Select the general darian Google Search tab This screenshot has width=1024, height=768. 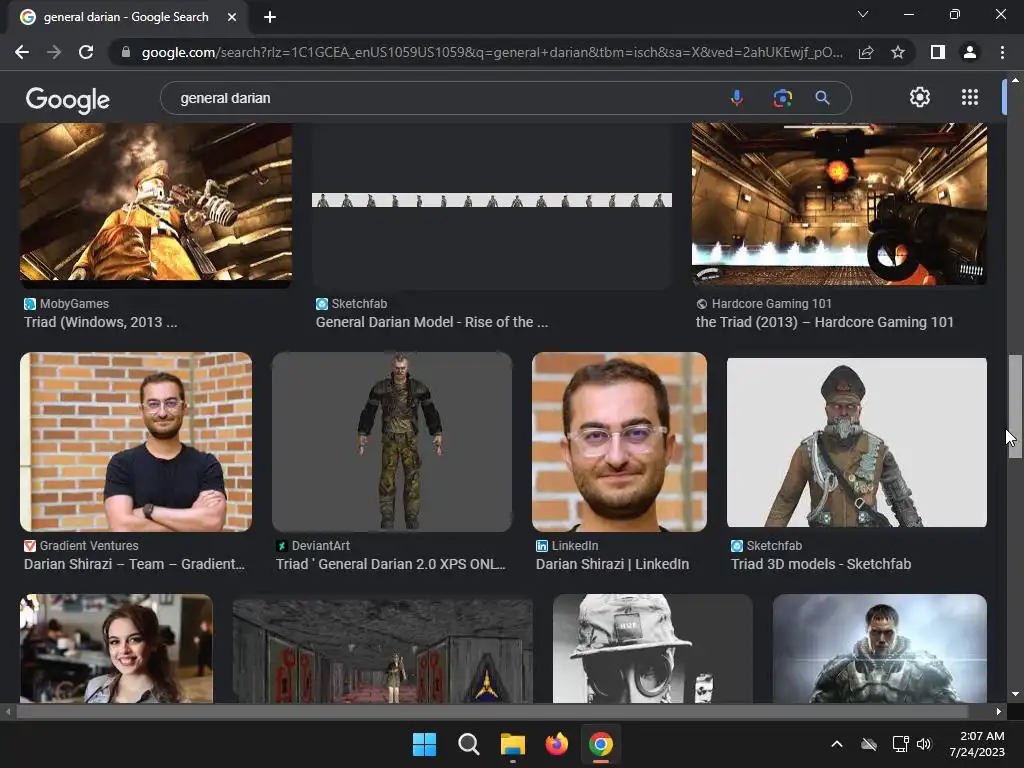pyautogui.click(x=127, y=17)
